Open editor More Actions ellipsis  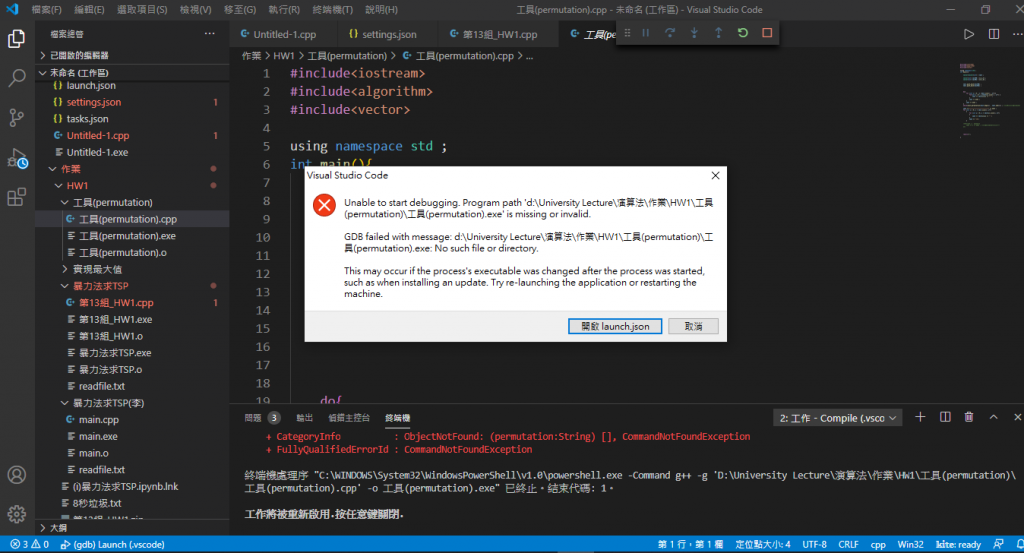[1017, 34]
